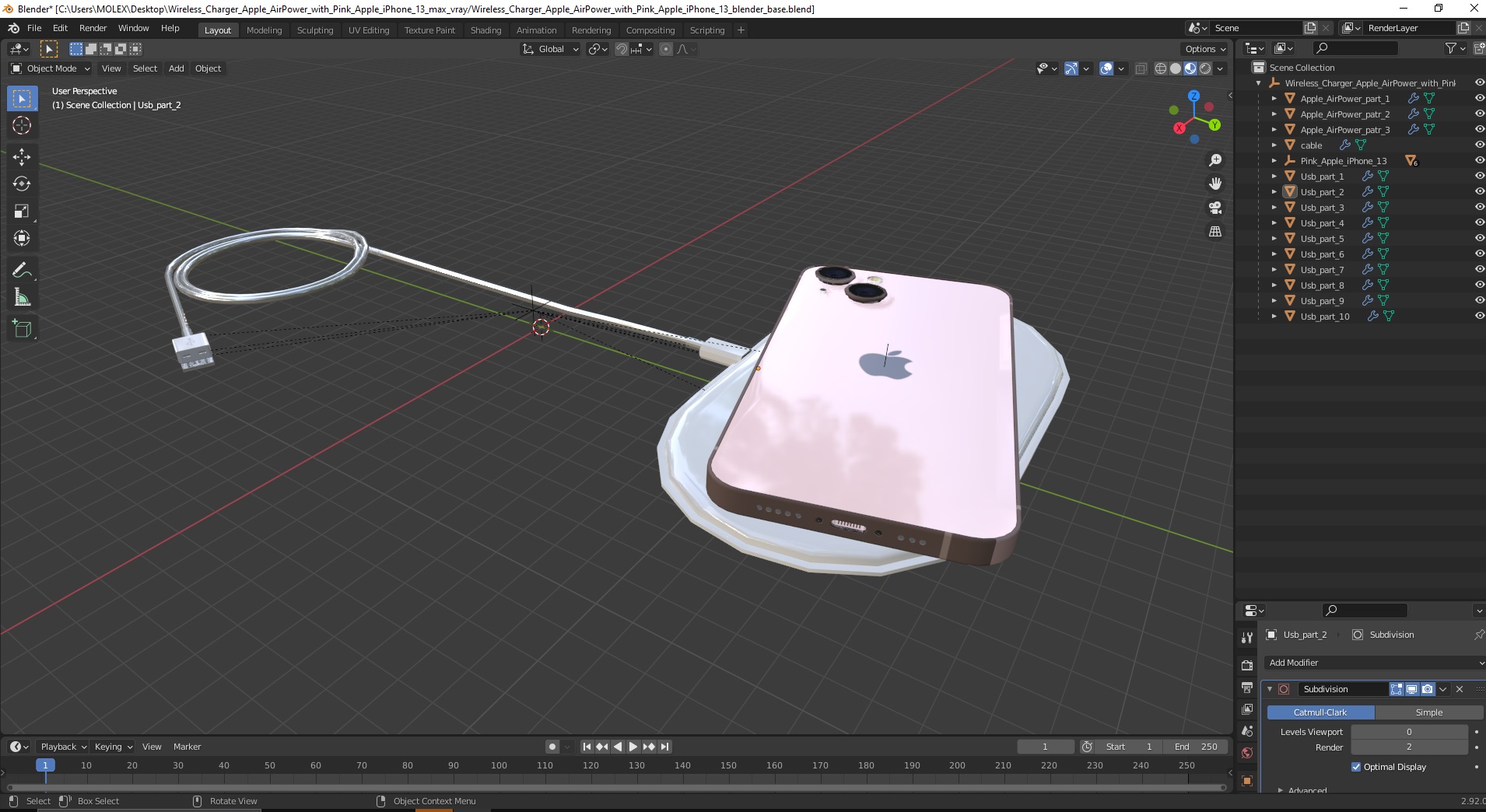
Task: Select the Move tool
Action: coord(22,157)
